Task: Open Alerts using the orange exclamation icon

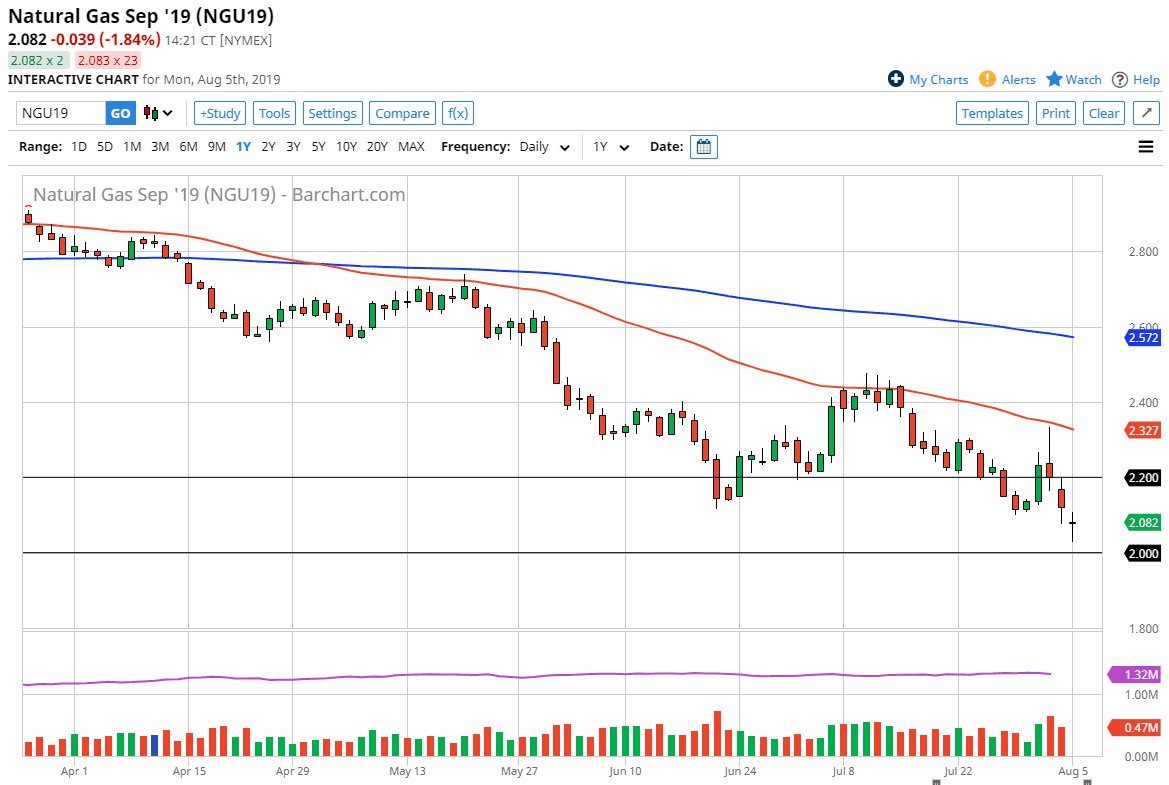Action: point(987,79)
